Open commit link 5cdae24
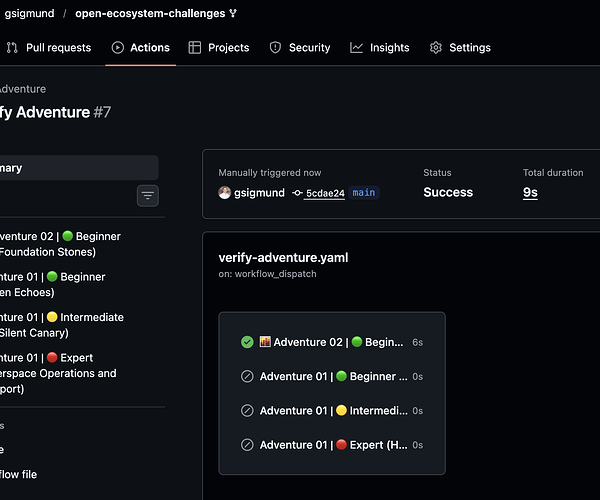This screenshot has height=500, width=600. (x=325, y=193)
